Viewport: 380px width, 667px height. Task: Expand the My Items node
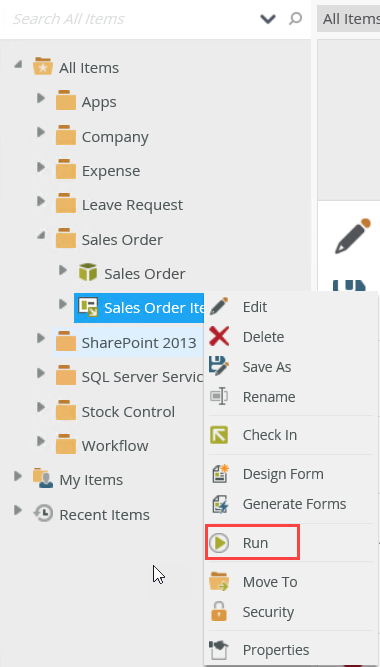coord(18,476)
